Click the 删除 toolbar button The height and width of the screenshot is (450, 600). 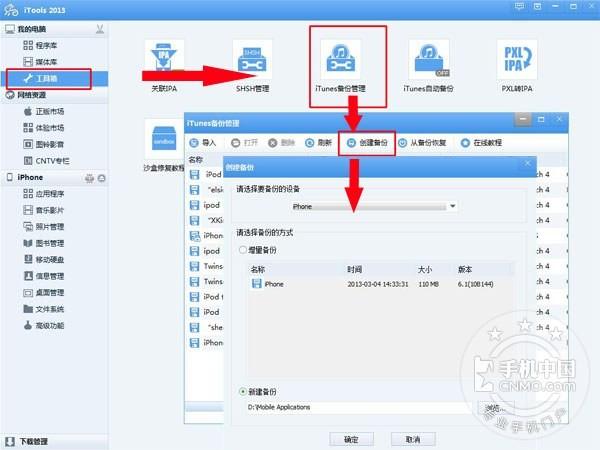[x=281, y=143]
